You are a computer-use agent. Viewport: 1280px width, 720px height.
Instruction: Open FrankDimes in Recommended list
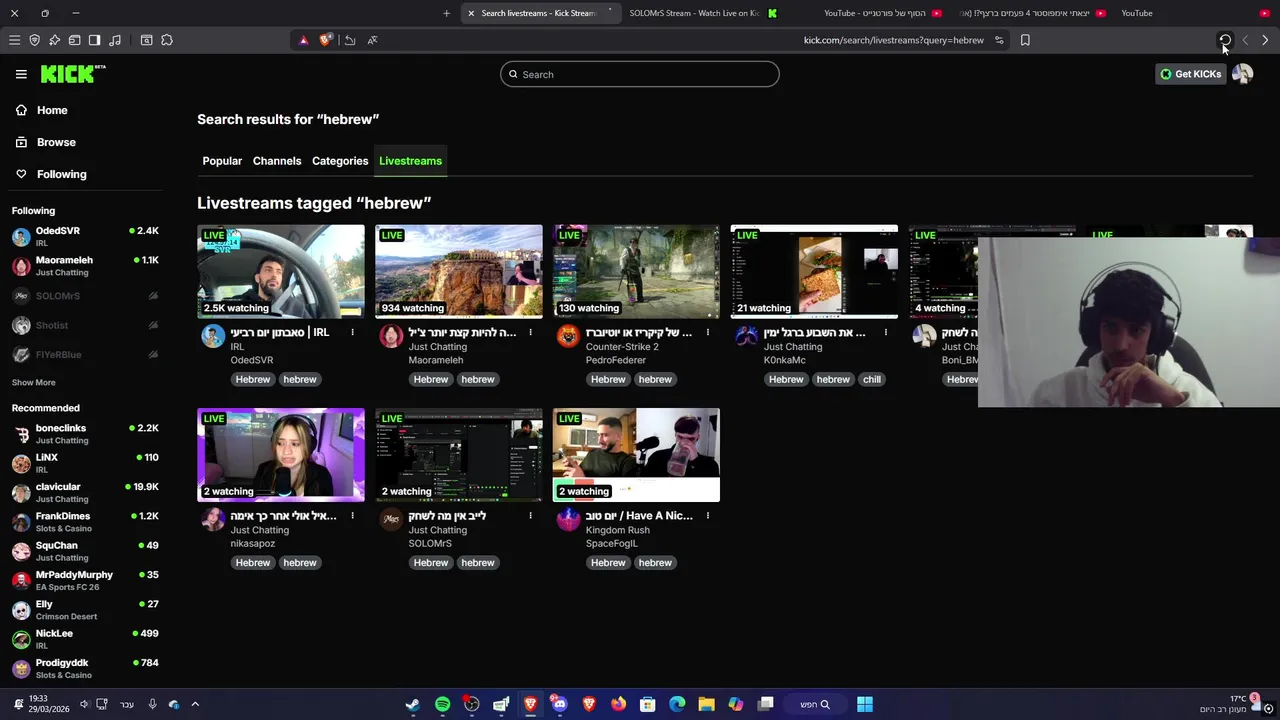[x=85, y=521]
